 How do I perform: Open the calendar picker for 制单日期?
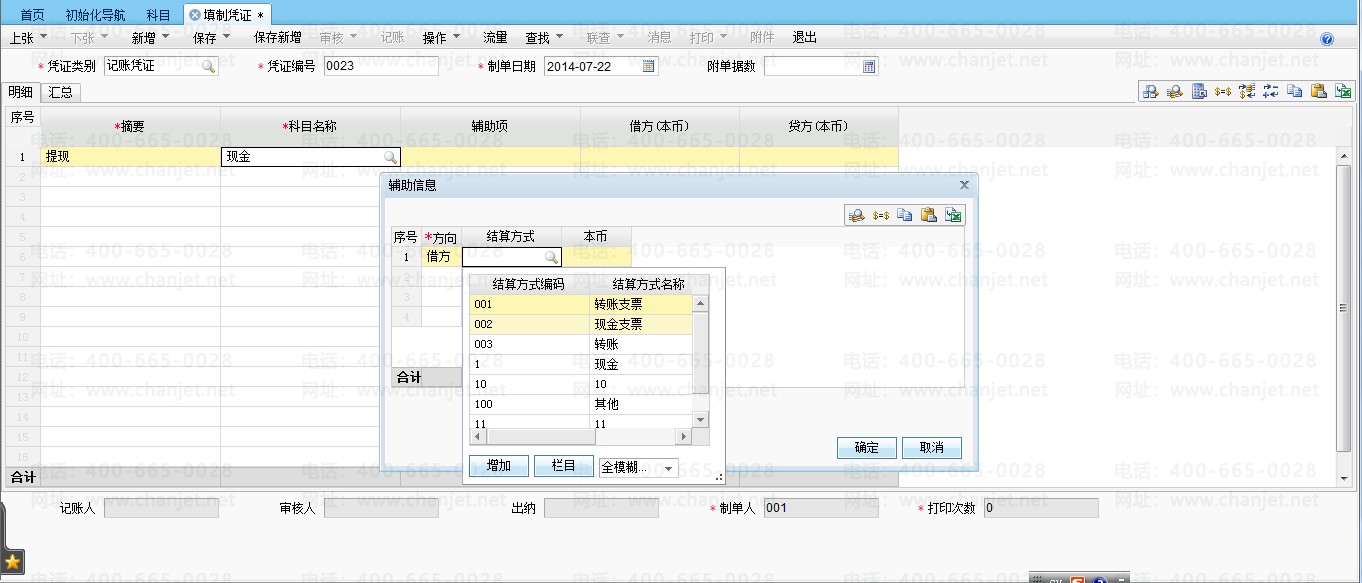coord(648,66)
